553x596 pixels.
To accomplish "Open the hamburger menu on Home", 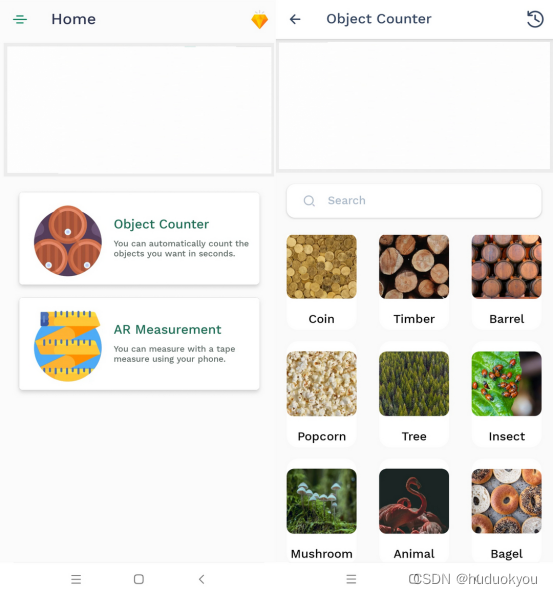I will click(x=20, y=19).
